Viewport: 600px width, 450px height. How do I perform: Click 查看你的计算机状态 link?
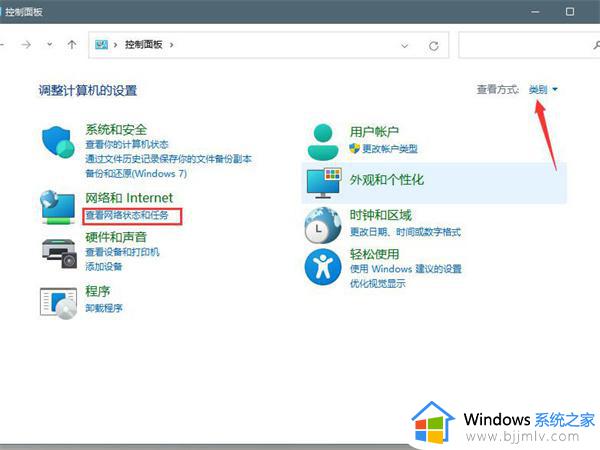[x=127, y=144]
